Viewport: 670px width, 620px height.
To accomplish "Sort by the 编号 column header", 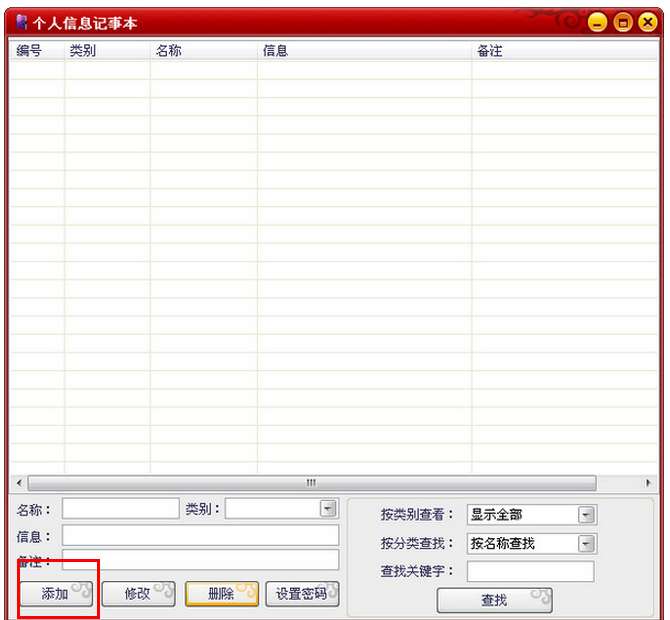I will 37,50.
